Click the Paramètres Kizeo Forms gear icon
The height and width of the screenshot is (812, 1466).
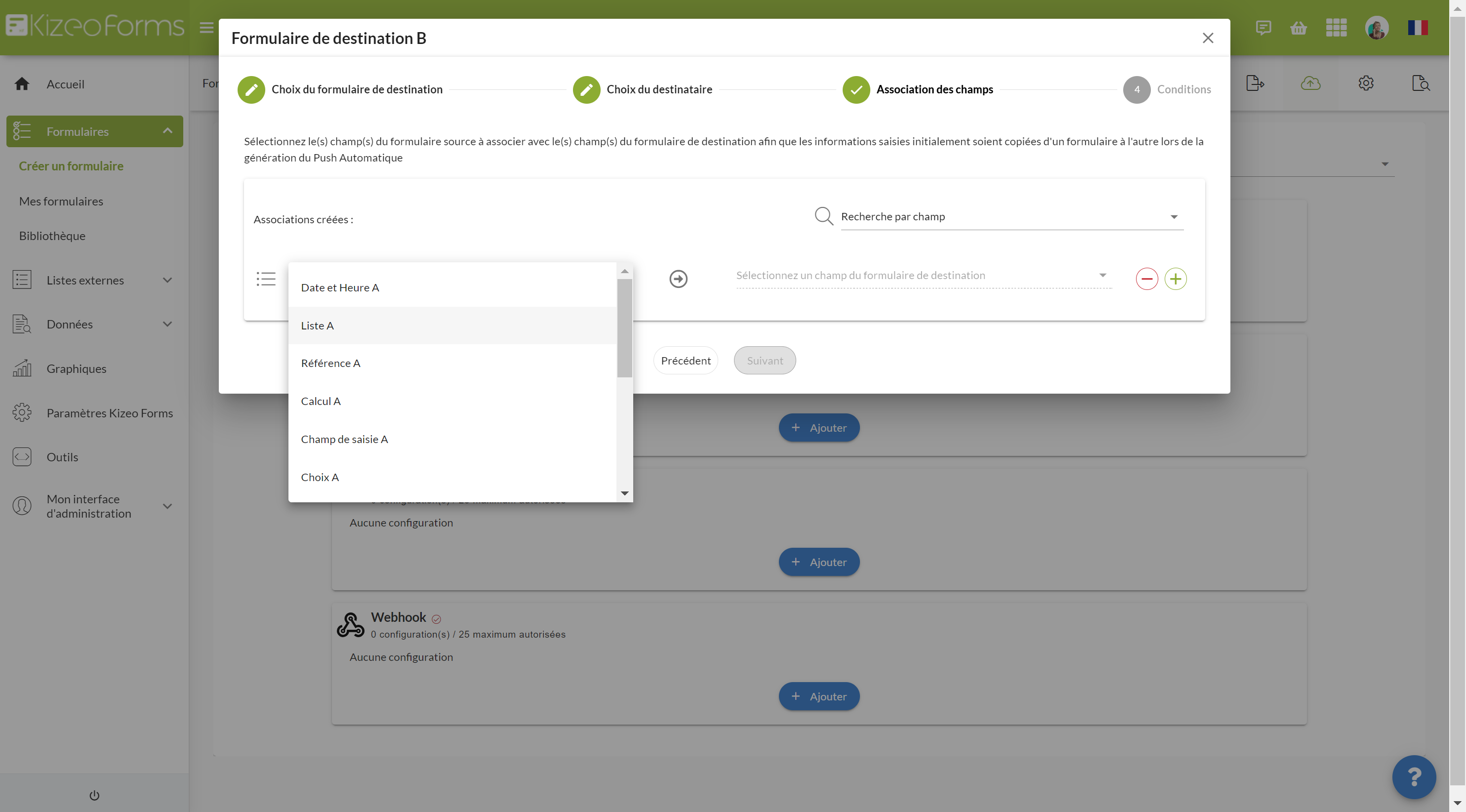pos(22,412)
